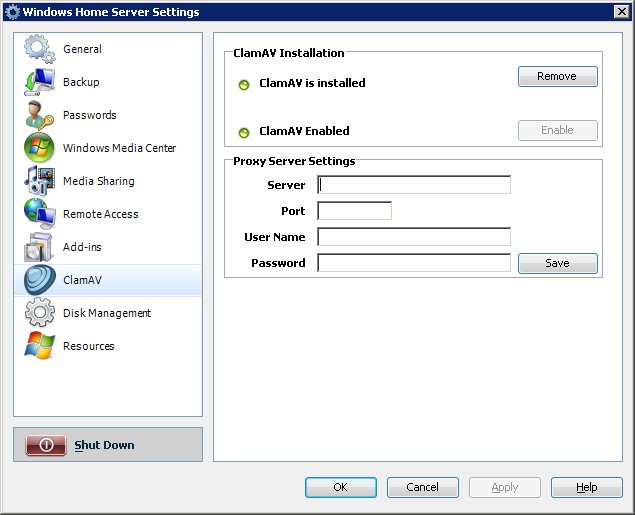Viewport: 635px width, 515px height.
Task: Save the proxy server settings
Action: [x=558, y=263]
